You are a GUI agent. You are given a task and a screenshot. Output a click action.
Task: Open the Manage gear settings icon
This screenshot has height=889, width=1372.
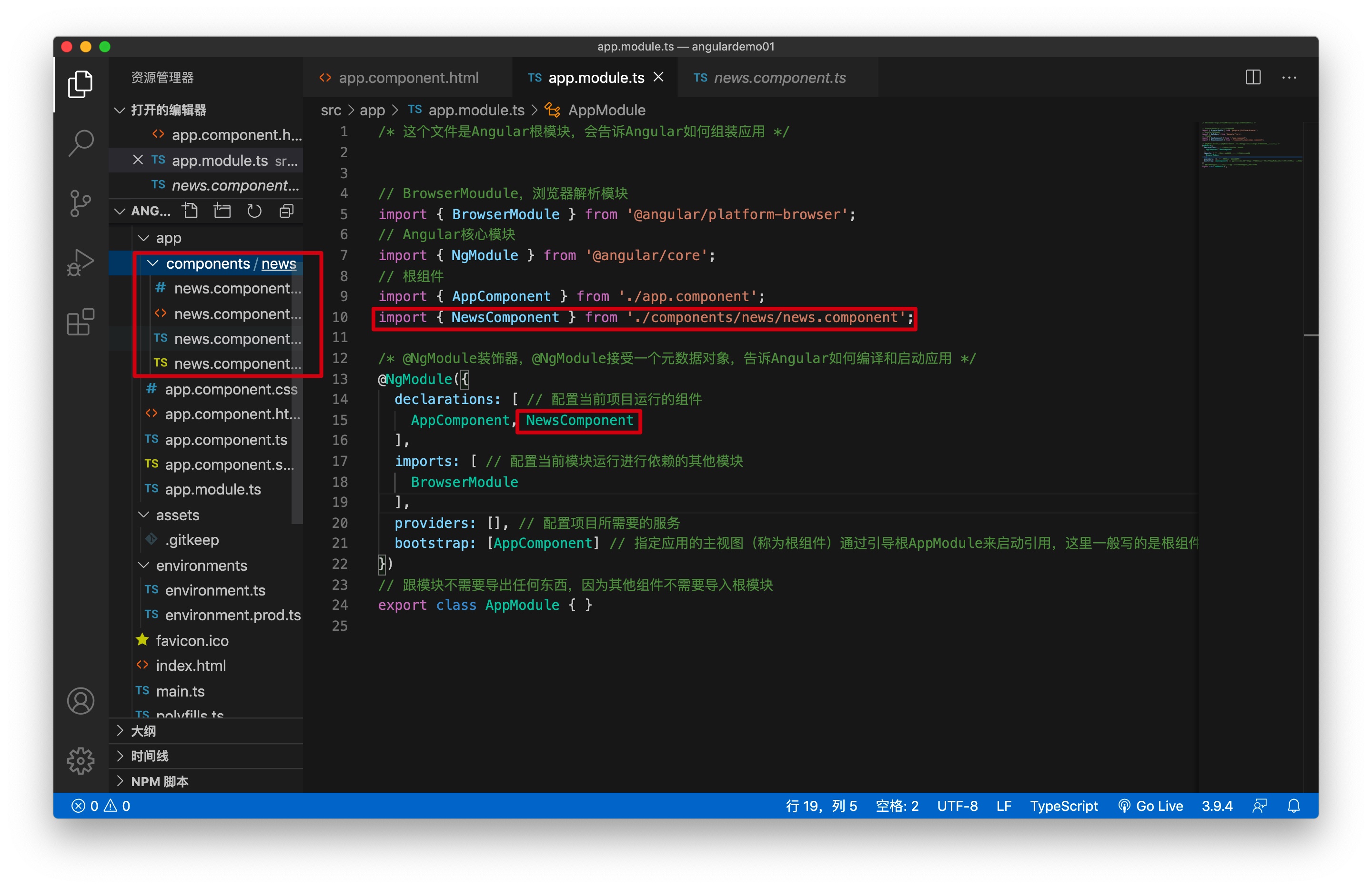(81, 761)
